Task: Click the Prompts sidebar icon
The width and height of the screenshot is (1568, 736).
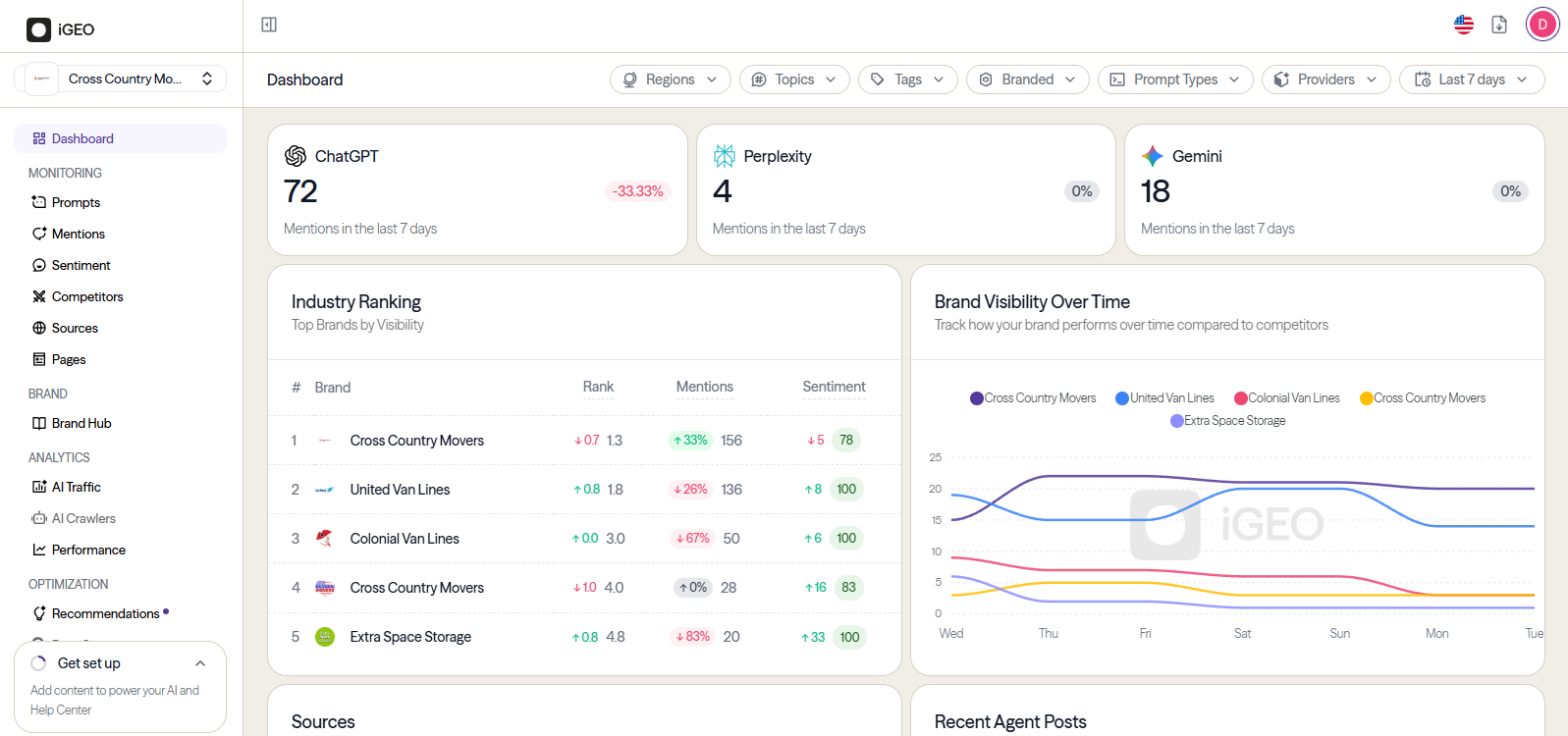Action: pyautogui.click(x=39, y=202)
